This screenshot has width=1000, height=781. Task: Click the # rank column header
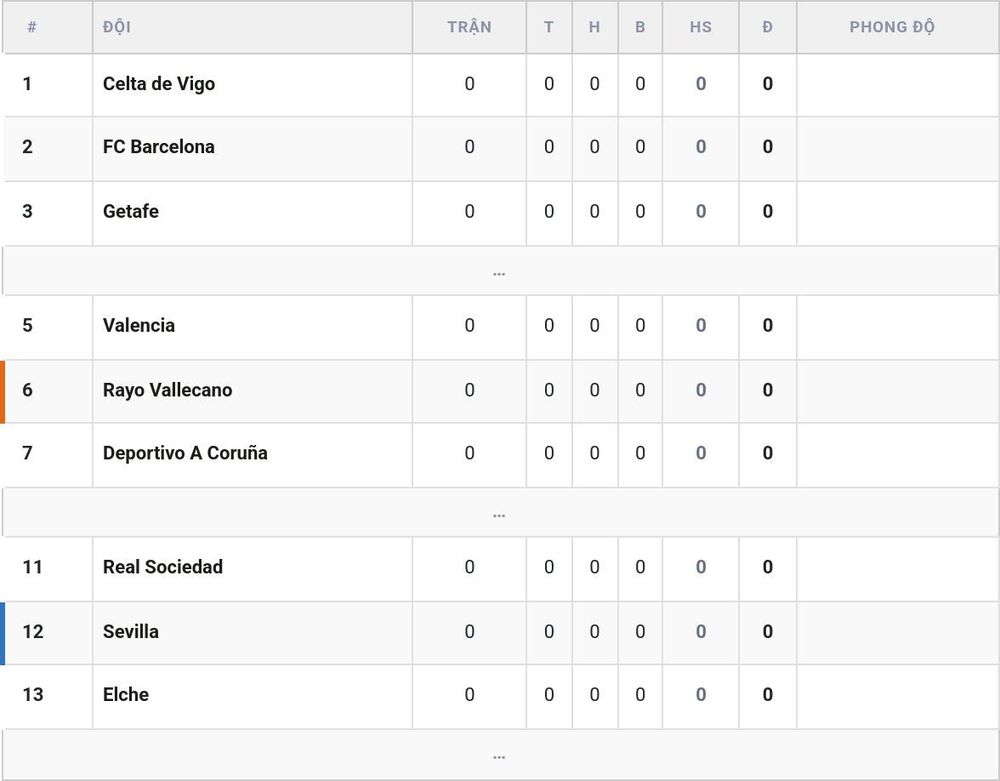click(32, 27)
